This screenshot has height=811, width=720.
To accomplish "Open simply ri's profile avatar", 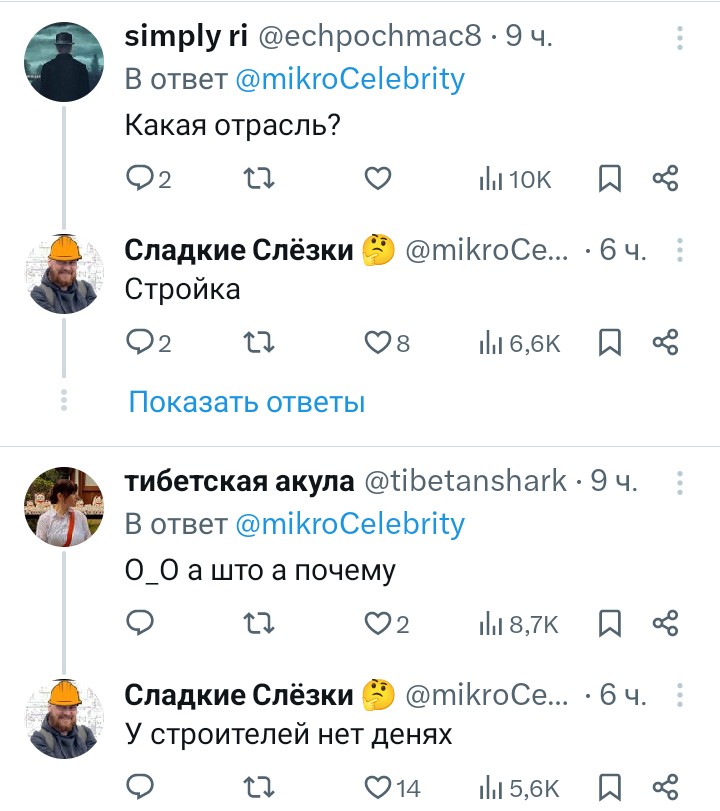I will coord(64,61).
